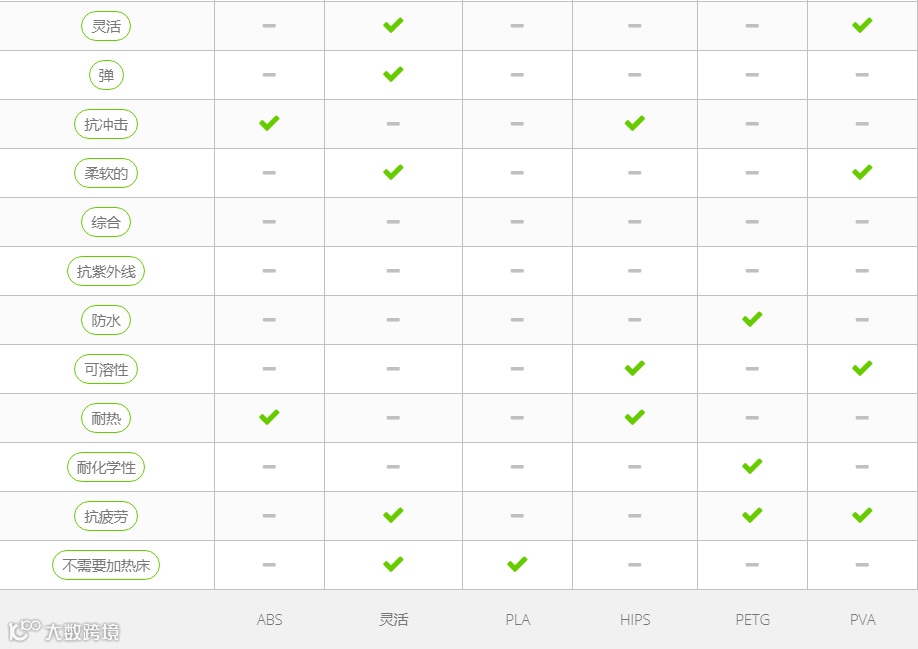Click the PVA checkmark in 抗疲劳 row
The height and width of the screenshot is (649, 918).
click(x=862, y=516)
